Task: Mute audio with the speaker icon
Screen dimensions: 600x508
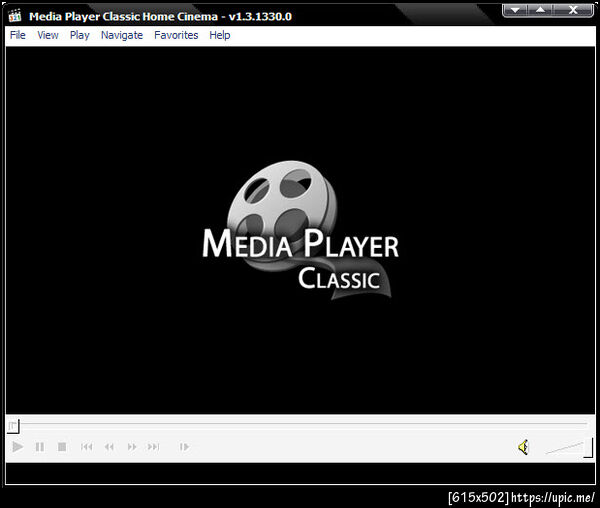Action: 523,447
